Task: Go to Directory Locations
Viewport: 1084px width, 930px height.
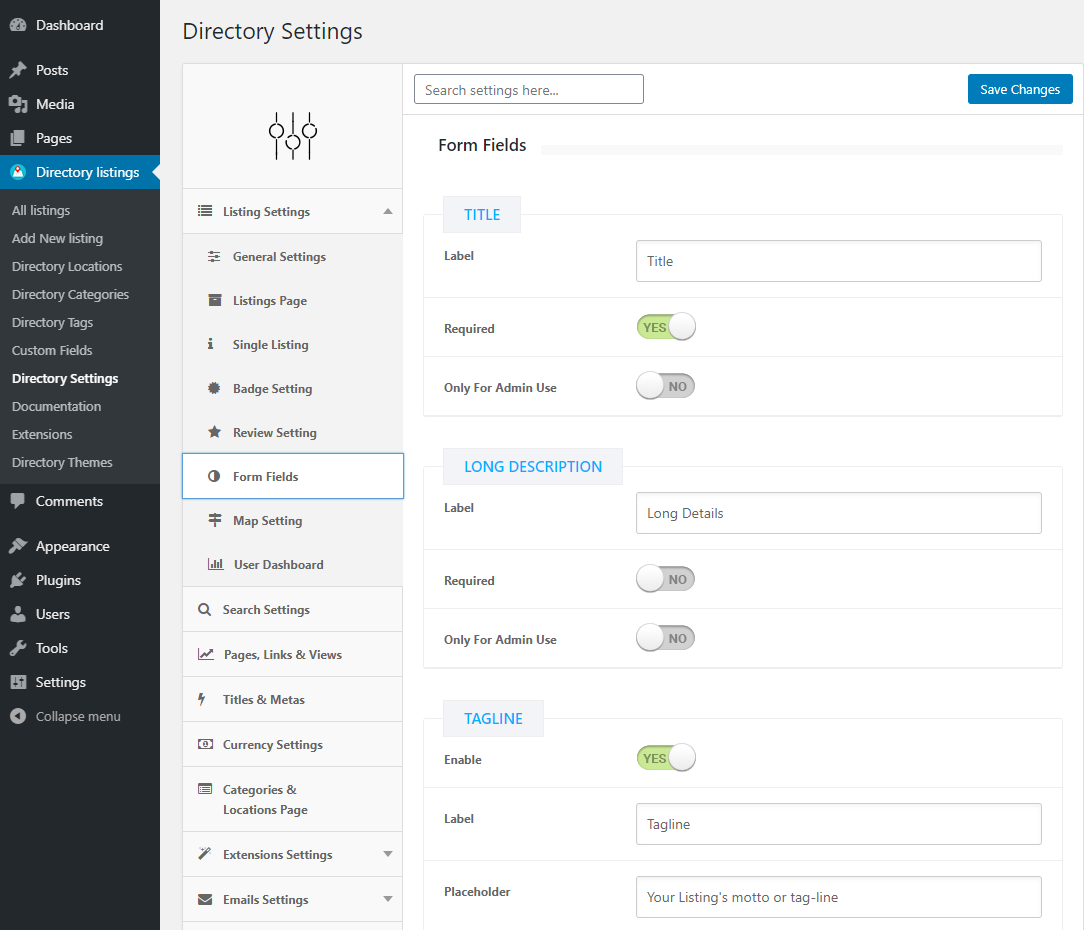Action: point(67,266)
